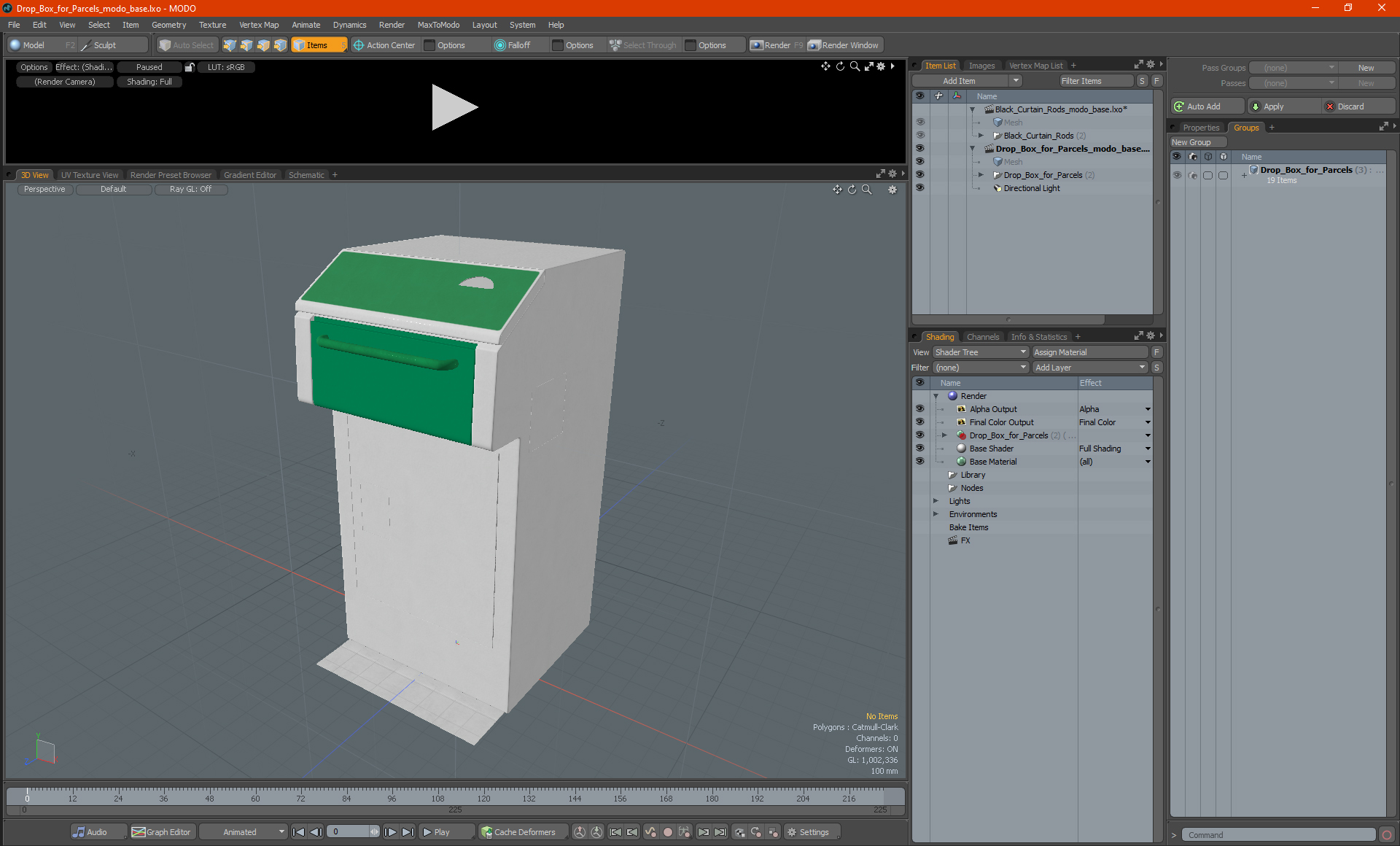Switch to the Properties tab
Screen dimensions: 1400x846
[x=1200, y=128]
